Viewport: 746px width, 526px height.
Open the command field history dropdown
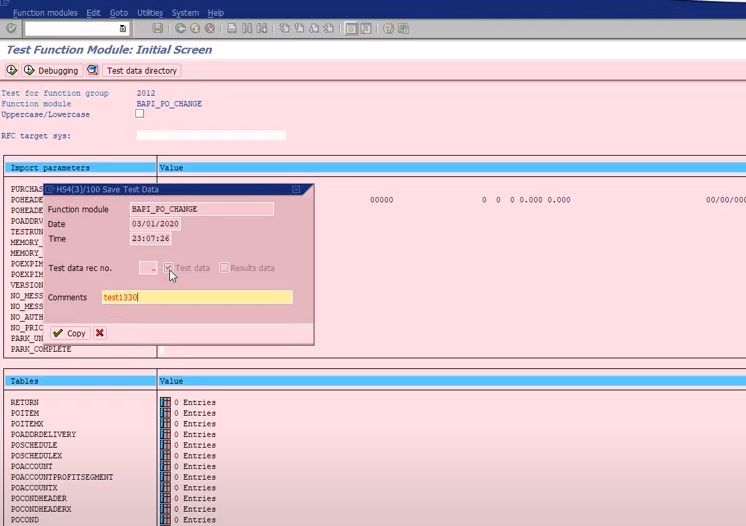click(123, 29)
